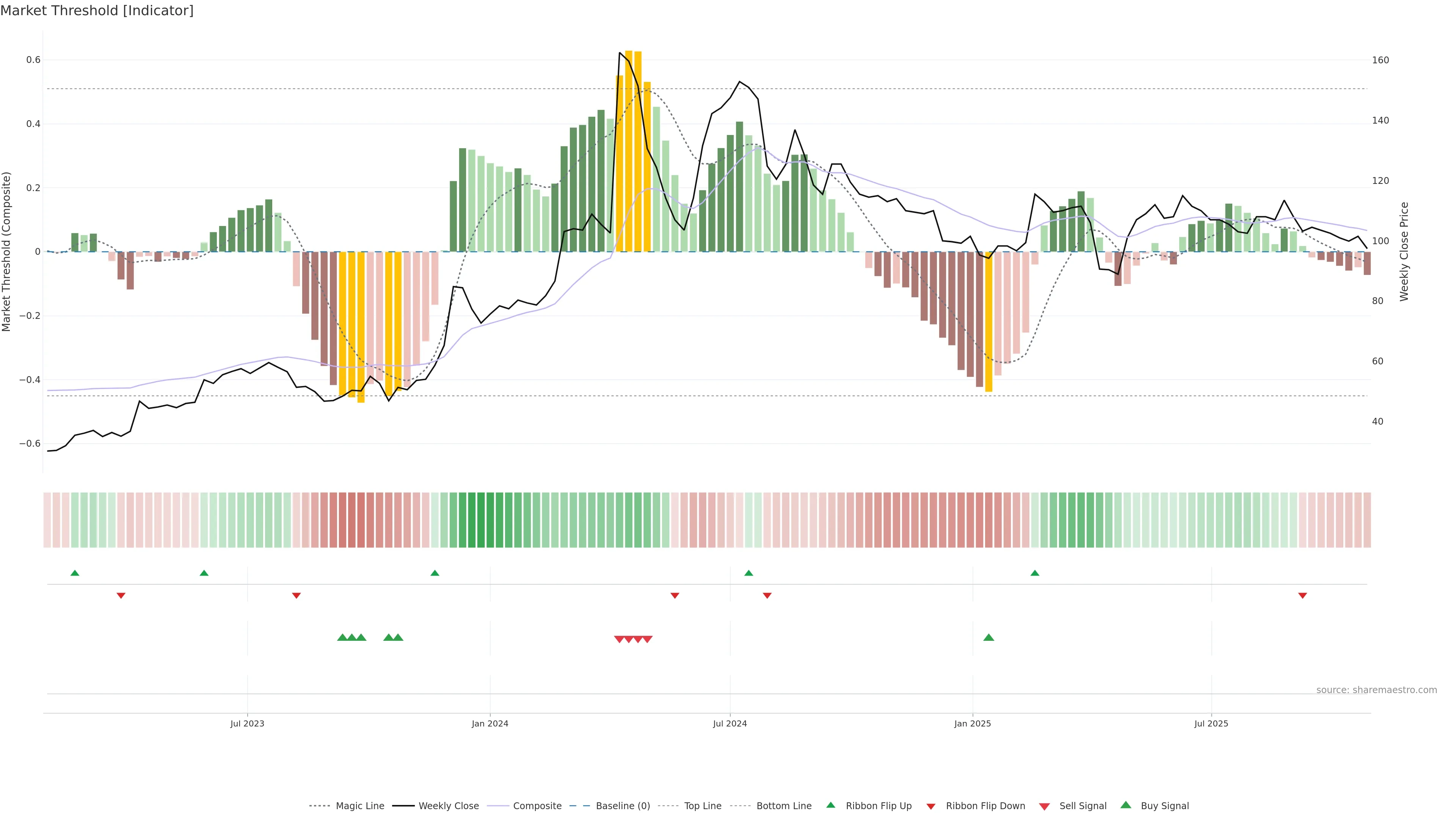
Task: Click the ribbon flip up marker just after Jul 2024
Action: coord(748,573)
